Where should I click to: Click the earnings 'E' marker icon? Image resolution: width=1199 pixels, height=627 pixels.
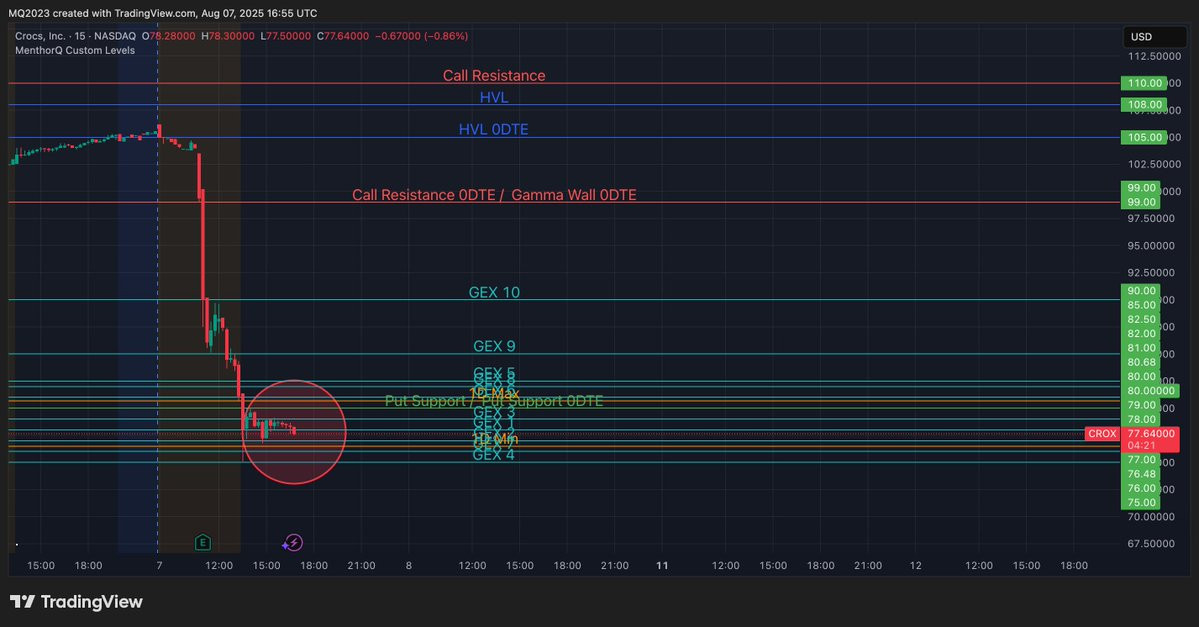pos(203,543)
